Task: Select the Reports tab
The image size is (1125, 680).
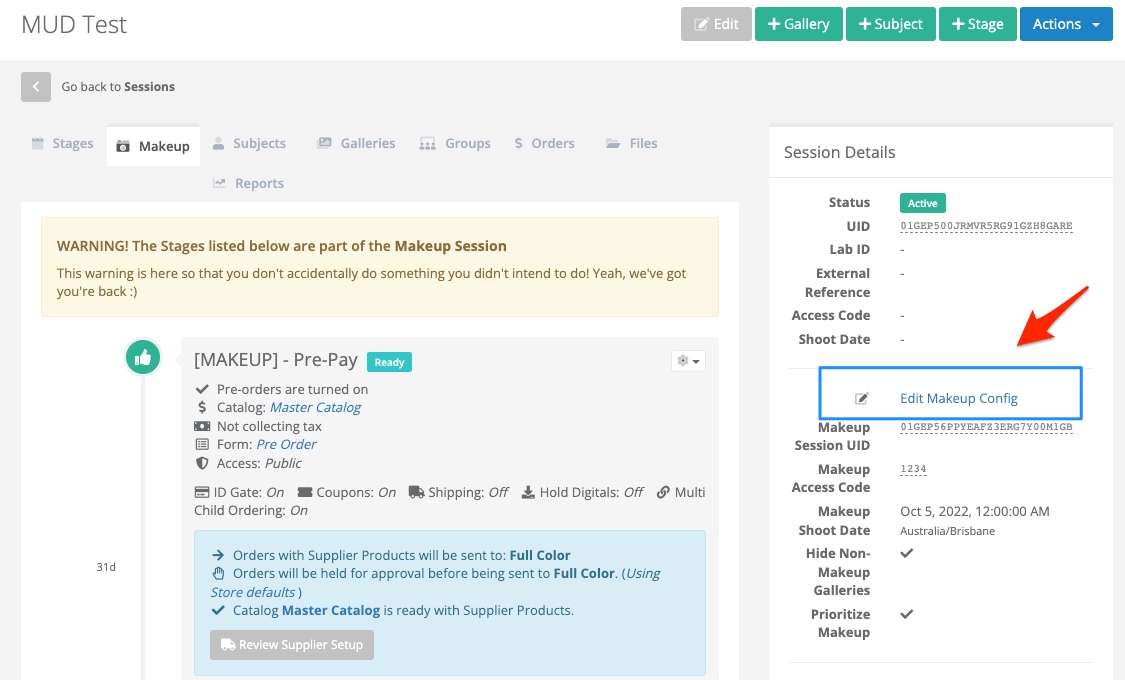Action: [x=249, y=184]
